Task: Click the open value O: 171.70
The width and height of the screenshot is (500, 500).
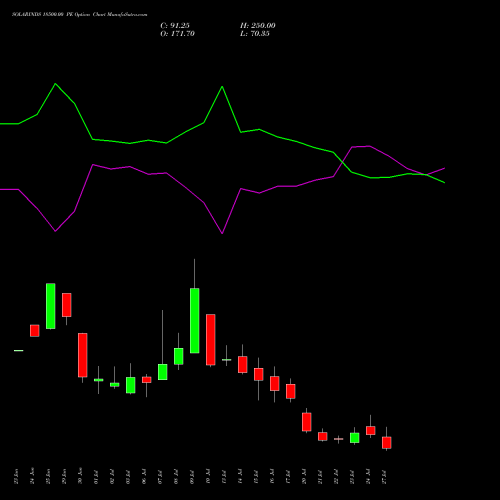Action: tap(177, 34)
